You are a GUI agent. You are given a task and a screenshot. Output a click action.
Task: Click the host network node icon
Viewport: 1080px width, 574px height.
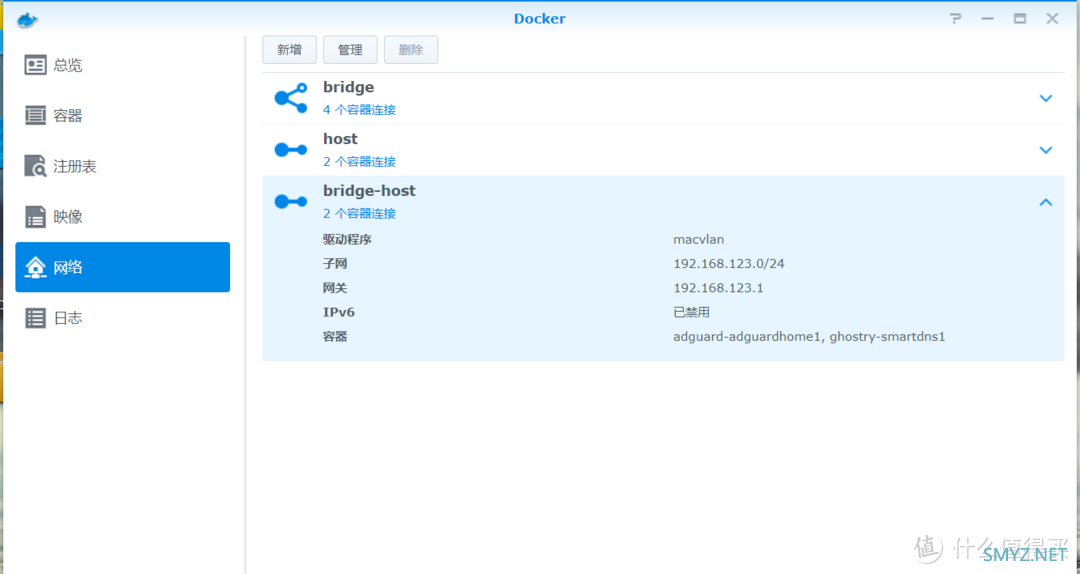tap(291, 150)
